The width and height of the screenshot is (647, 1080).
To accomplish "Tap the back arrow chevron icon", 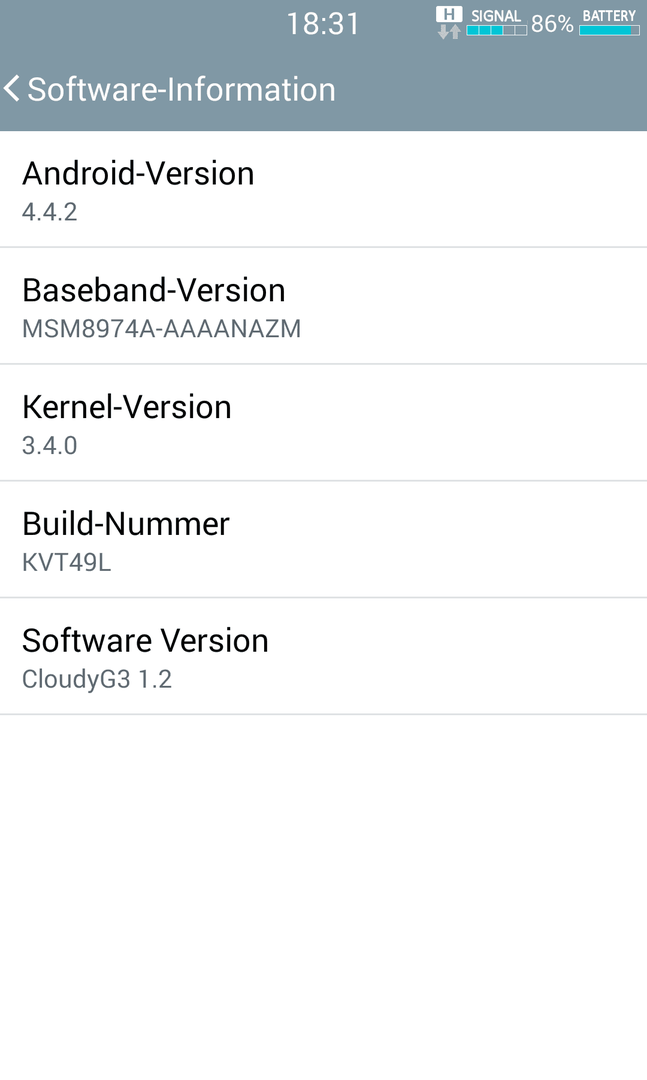I will pos(12,90).
